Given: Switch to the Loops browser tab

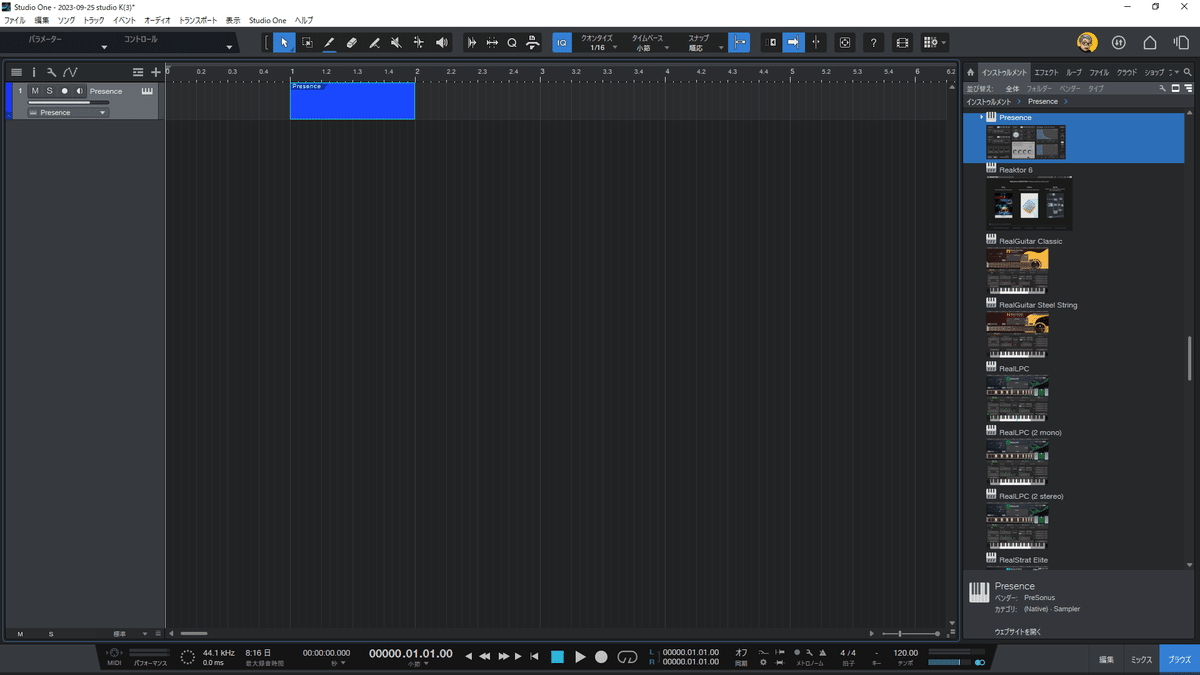Looking at the screenshot, I should click(x=1074, y=73).
